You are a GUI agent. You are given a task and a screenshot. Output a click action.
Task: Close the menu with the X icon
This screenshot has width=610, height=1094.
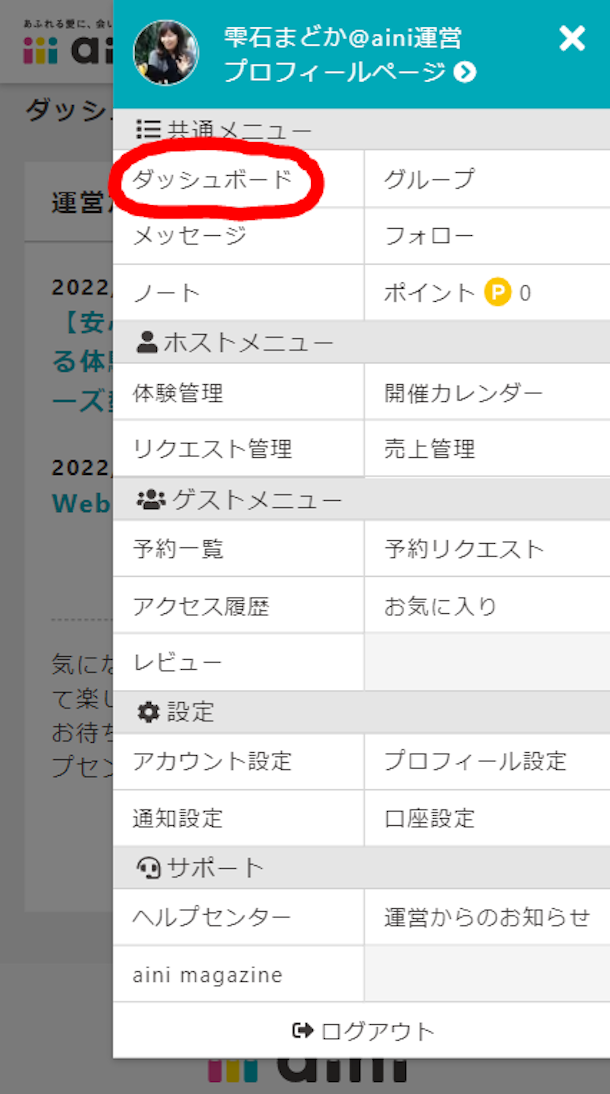click(x=572, y=39)
